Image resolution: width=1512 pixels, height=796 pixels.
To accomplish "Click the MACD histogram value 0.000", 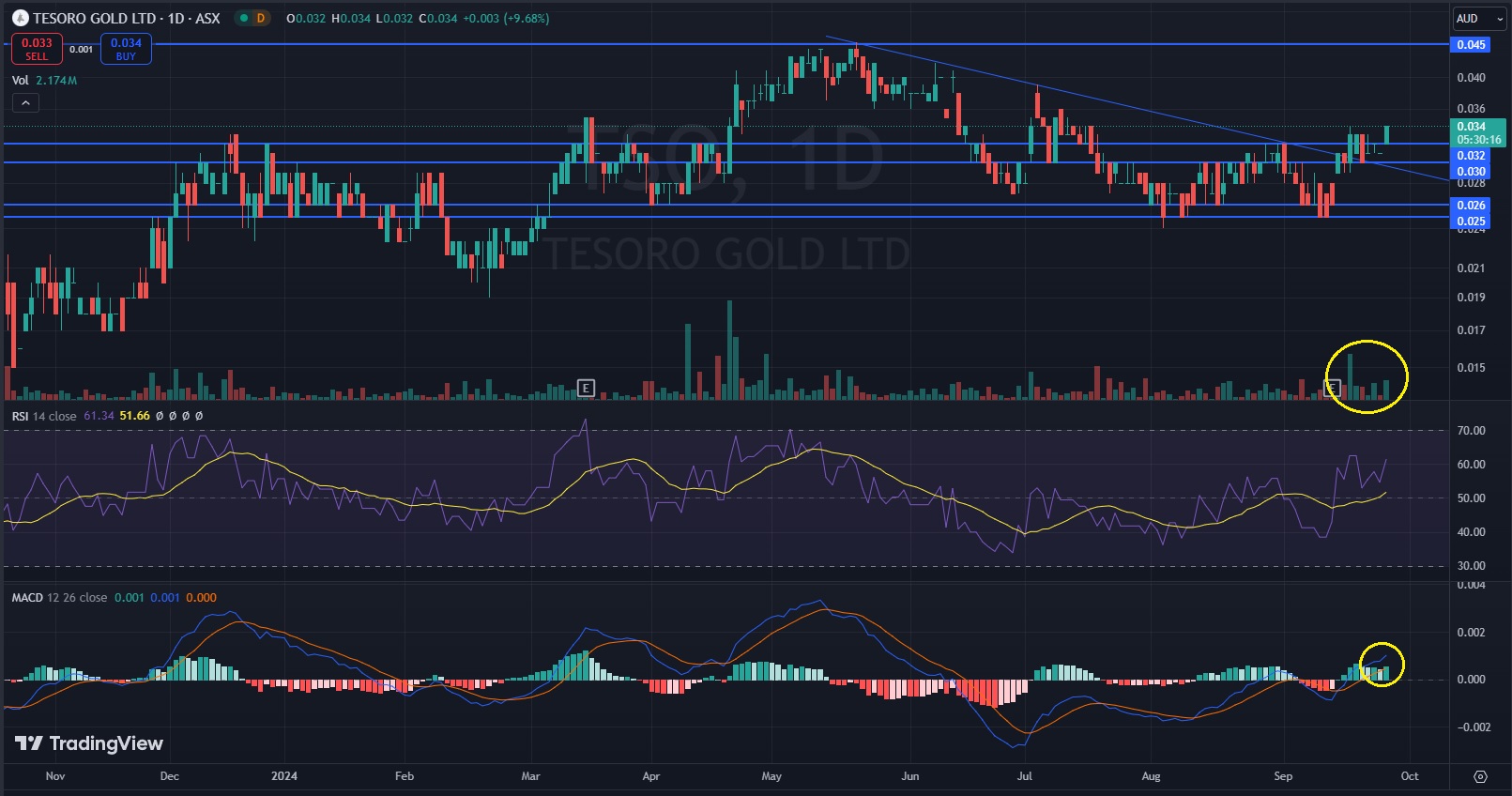I will coord(201,598).
